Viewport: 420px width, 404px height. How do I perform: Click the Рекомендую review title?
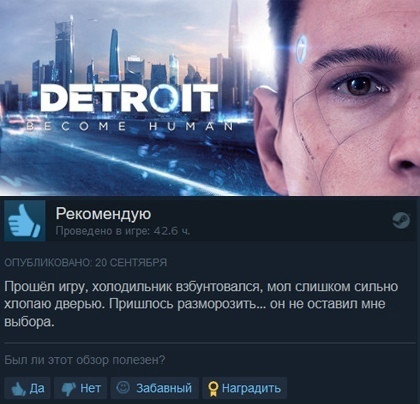[x=103, y=214]
